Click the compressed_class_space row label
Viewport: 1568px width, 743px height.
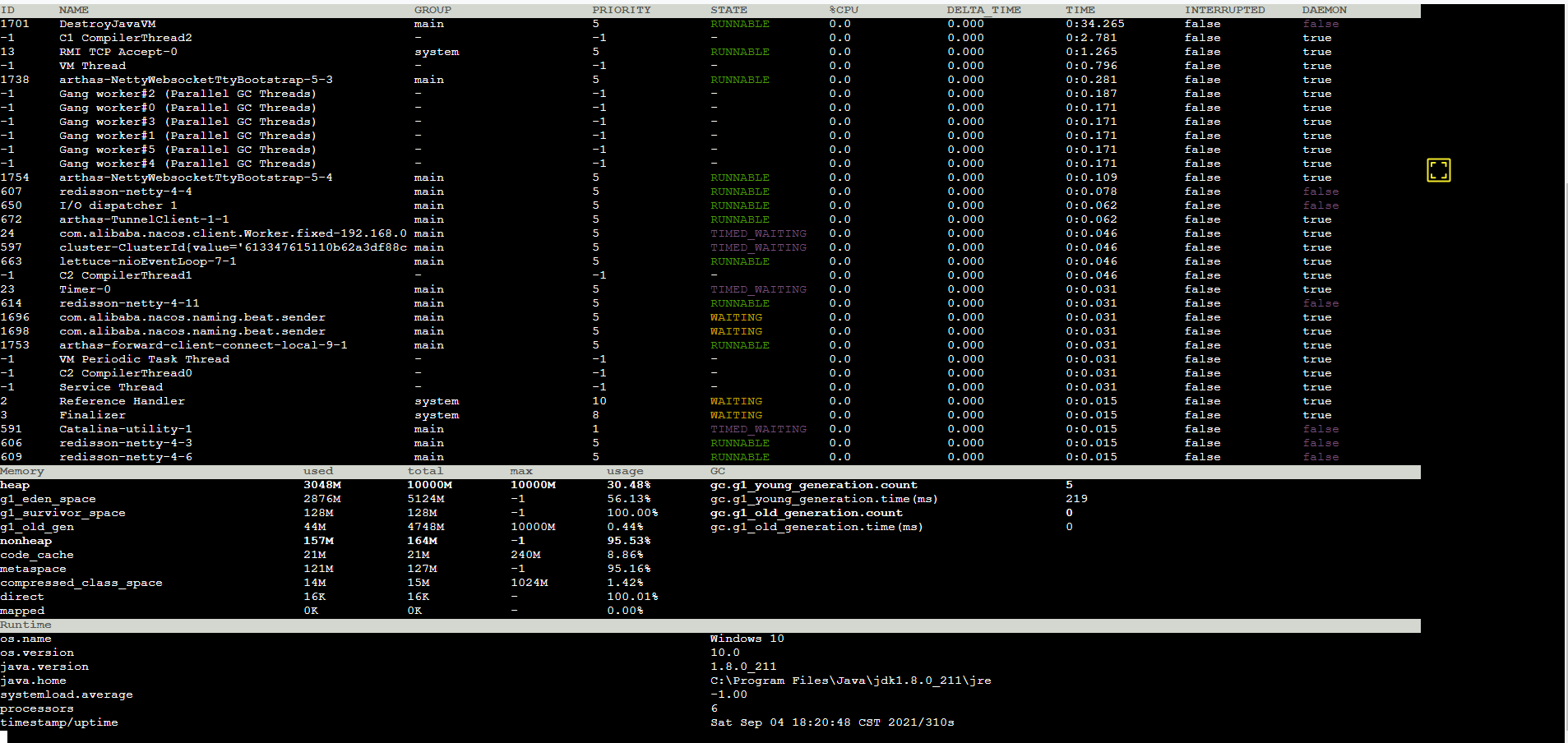(x=81, y=583)
